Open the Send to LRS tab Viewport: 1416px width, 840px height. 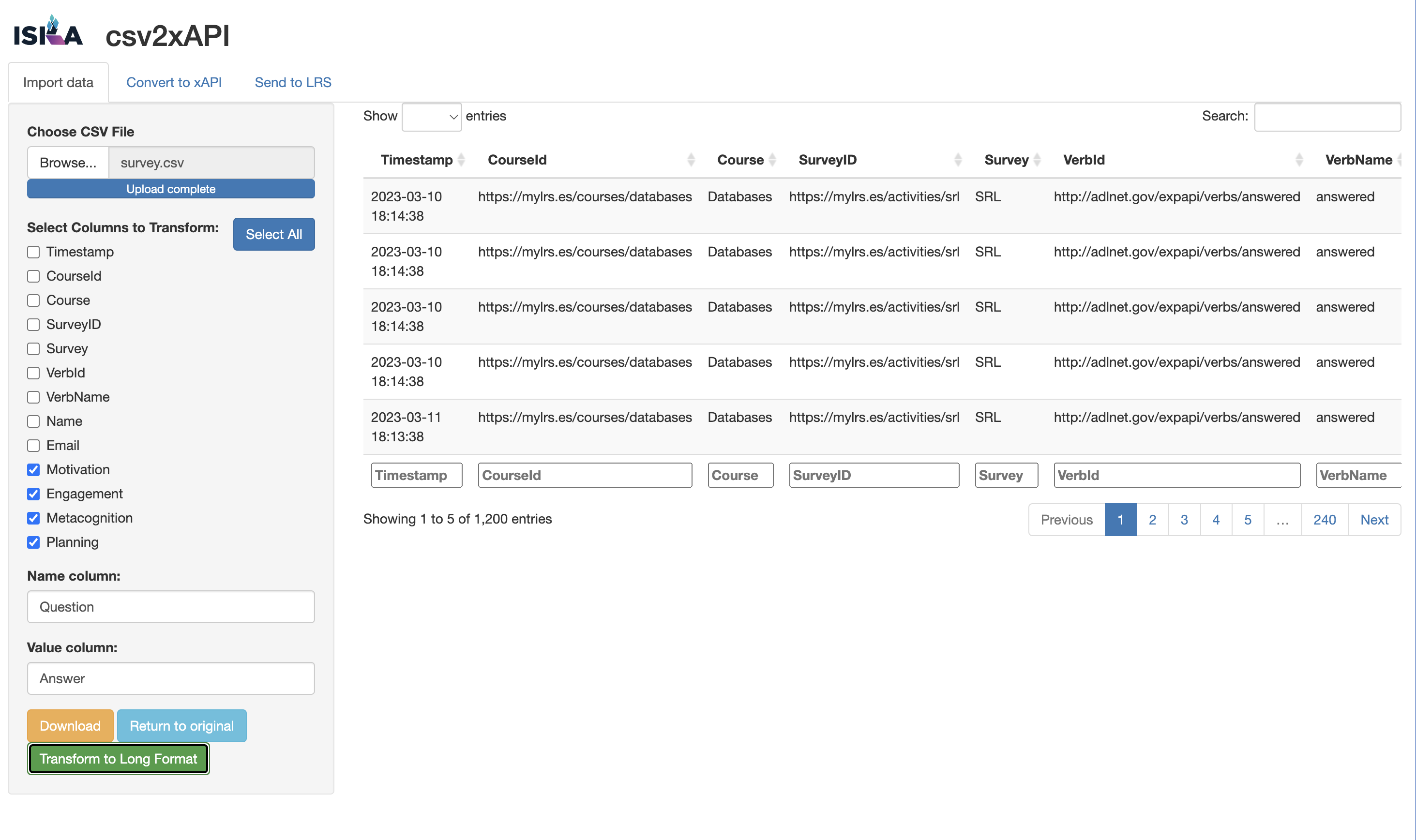[293, 82]
